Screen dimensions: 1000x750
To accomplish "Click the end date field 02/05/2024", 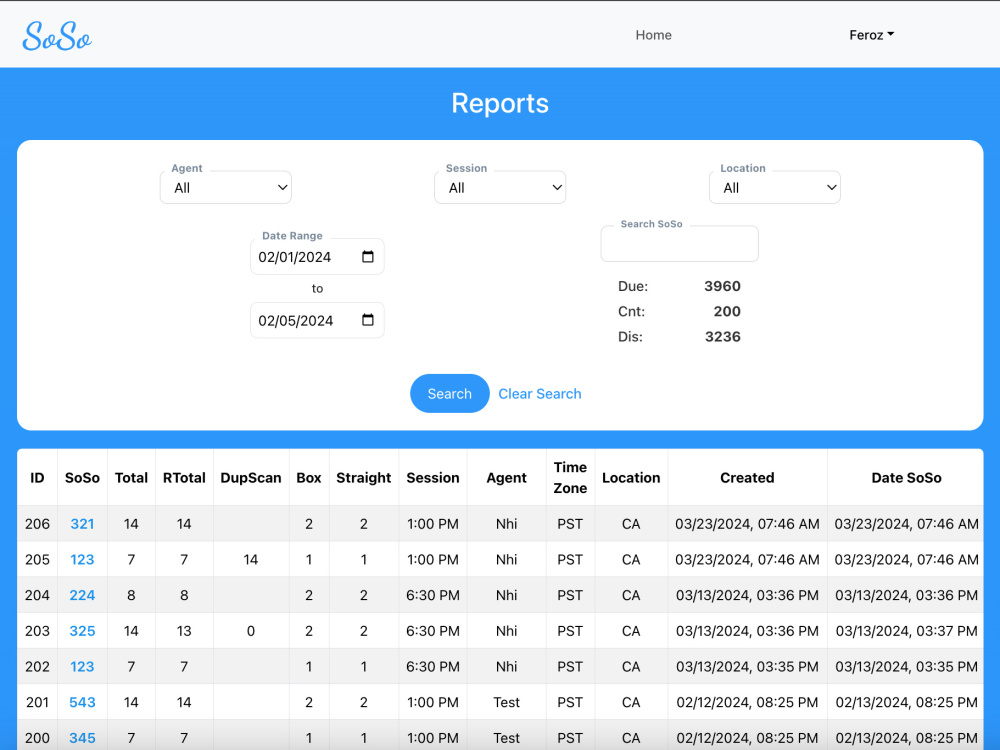I will [x=317, y=320].
